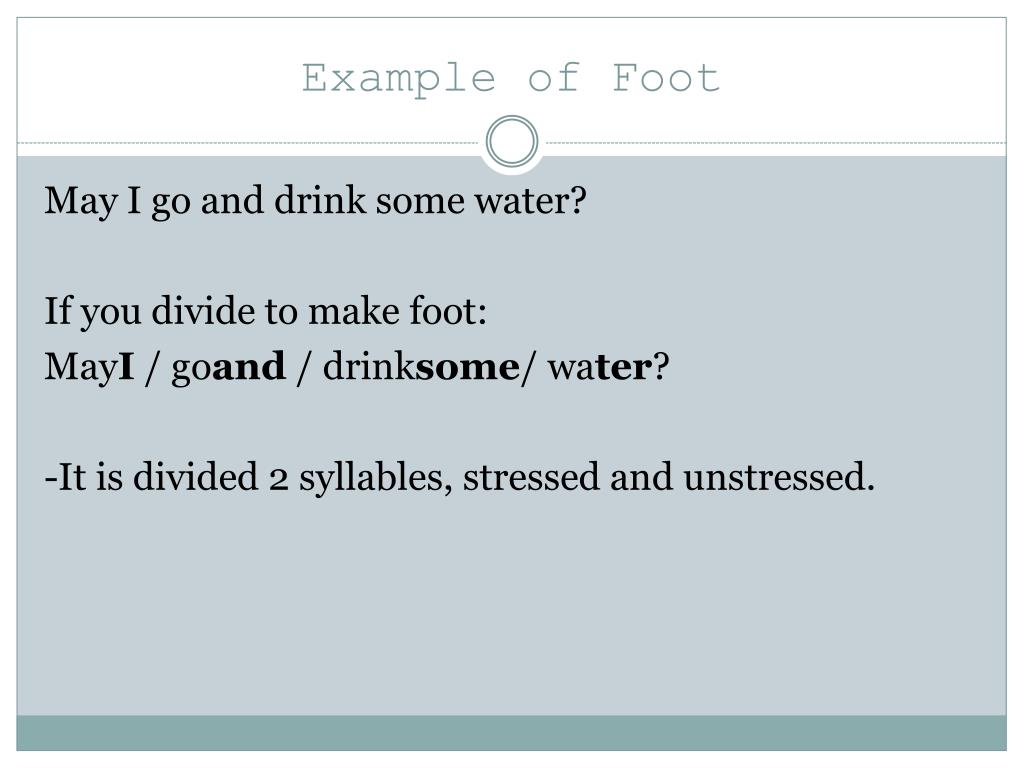Click the teal footer band at the slide bottom
The height and width of the screenshot is (768, 1024).
511,733
